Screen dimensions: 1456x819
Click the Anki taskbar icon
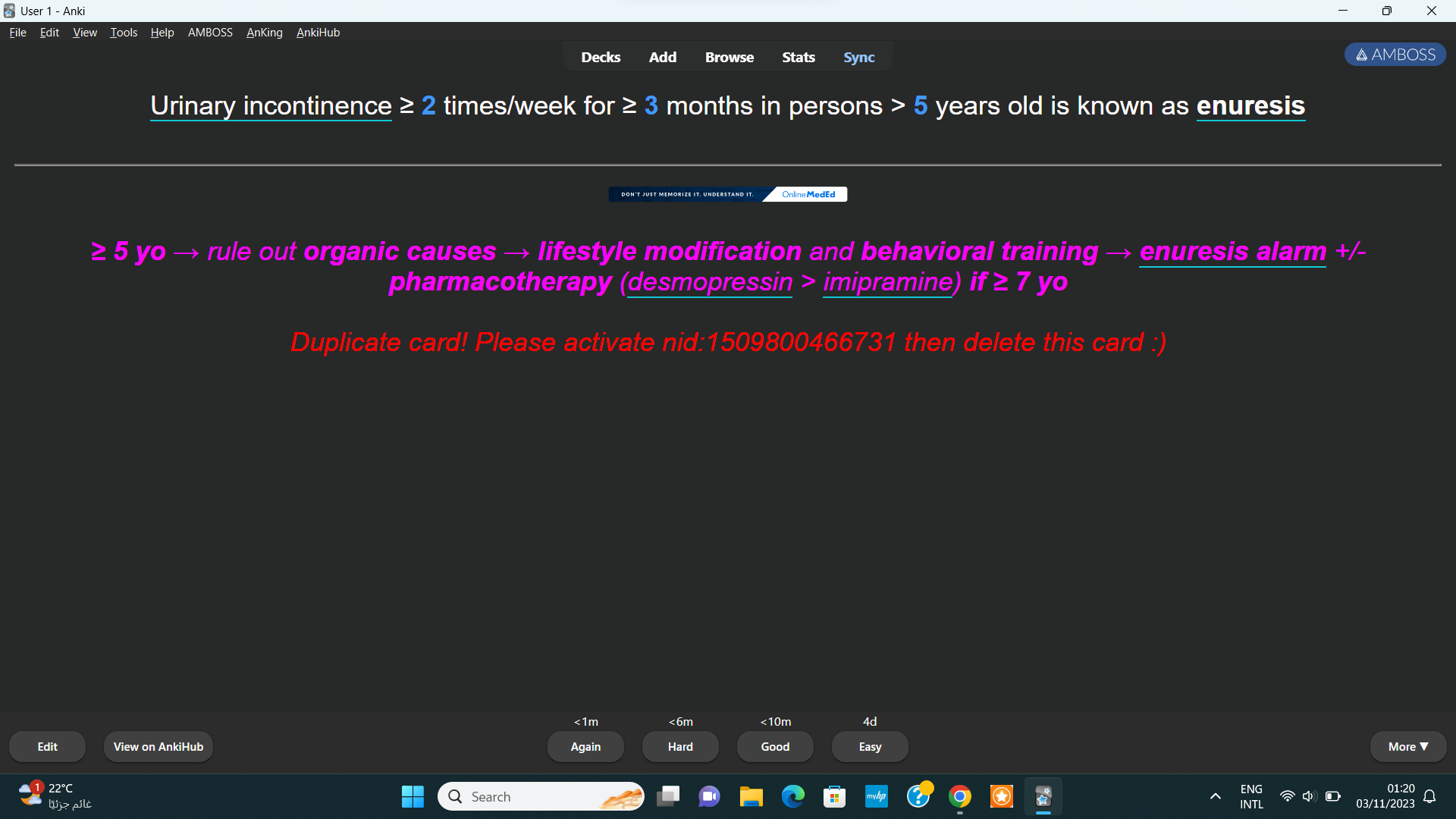click(x=1043, y=796)
